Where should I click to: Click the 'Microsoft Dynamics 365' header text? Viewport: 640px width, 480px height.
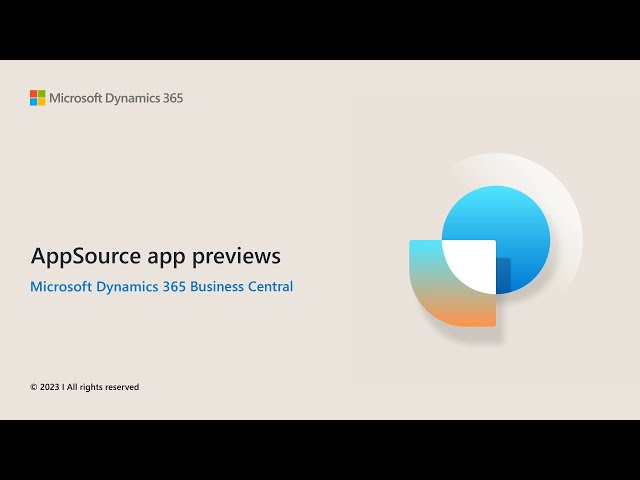[116, 98]
